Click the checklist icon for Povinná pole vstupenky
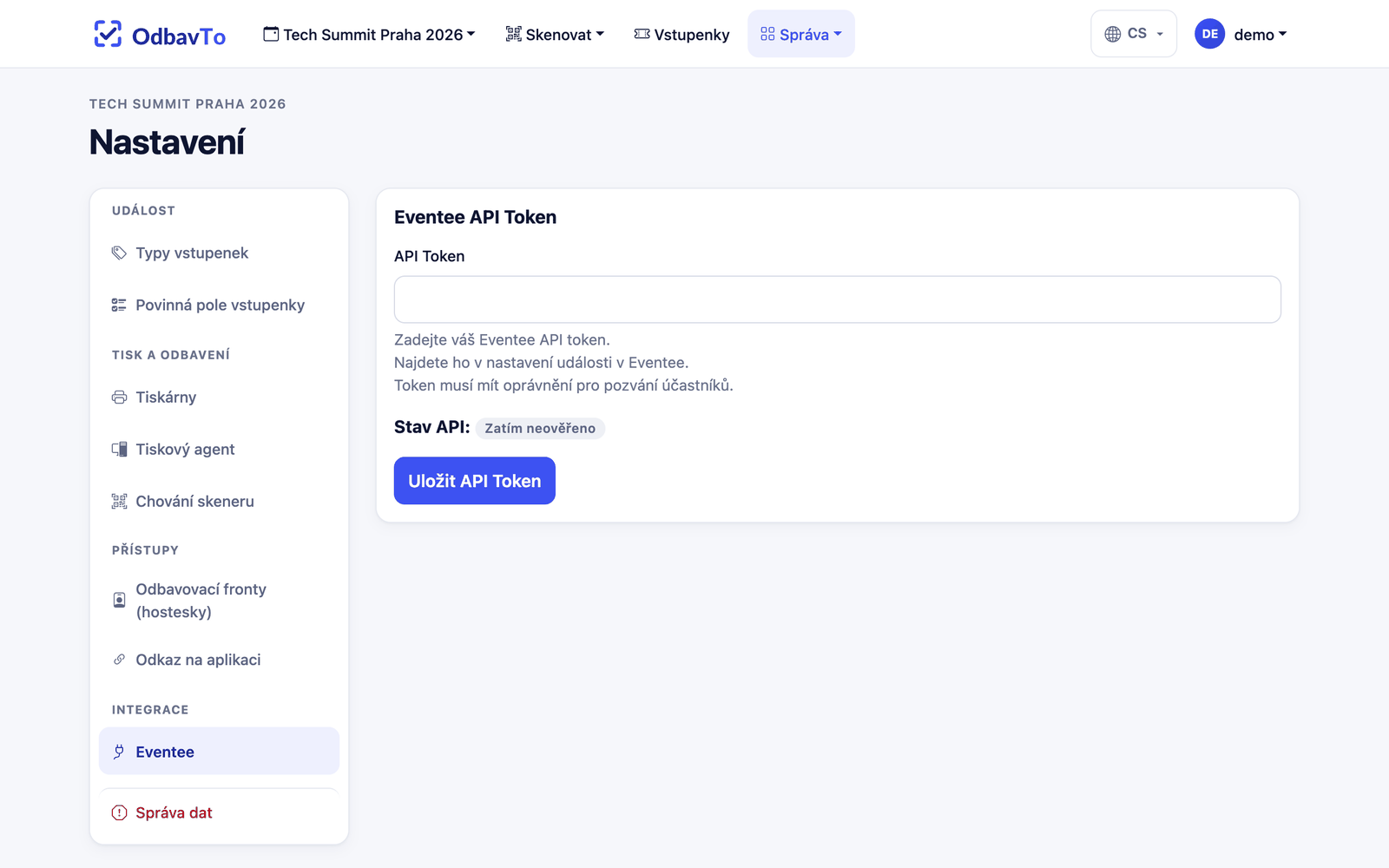This screenshot has width=1389, height=868. pyautogui.click(x=119, y=305)
